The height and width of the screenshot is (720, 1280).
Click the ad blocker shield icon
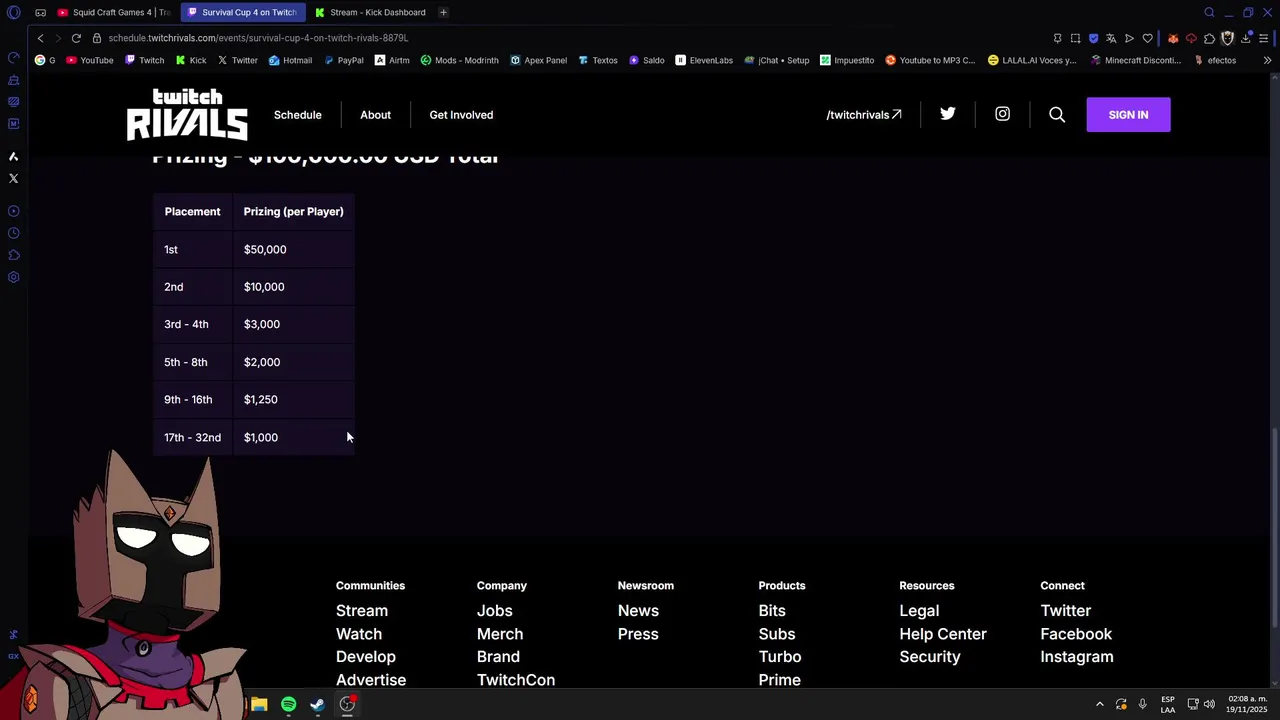[1093, 38]
